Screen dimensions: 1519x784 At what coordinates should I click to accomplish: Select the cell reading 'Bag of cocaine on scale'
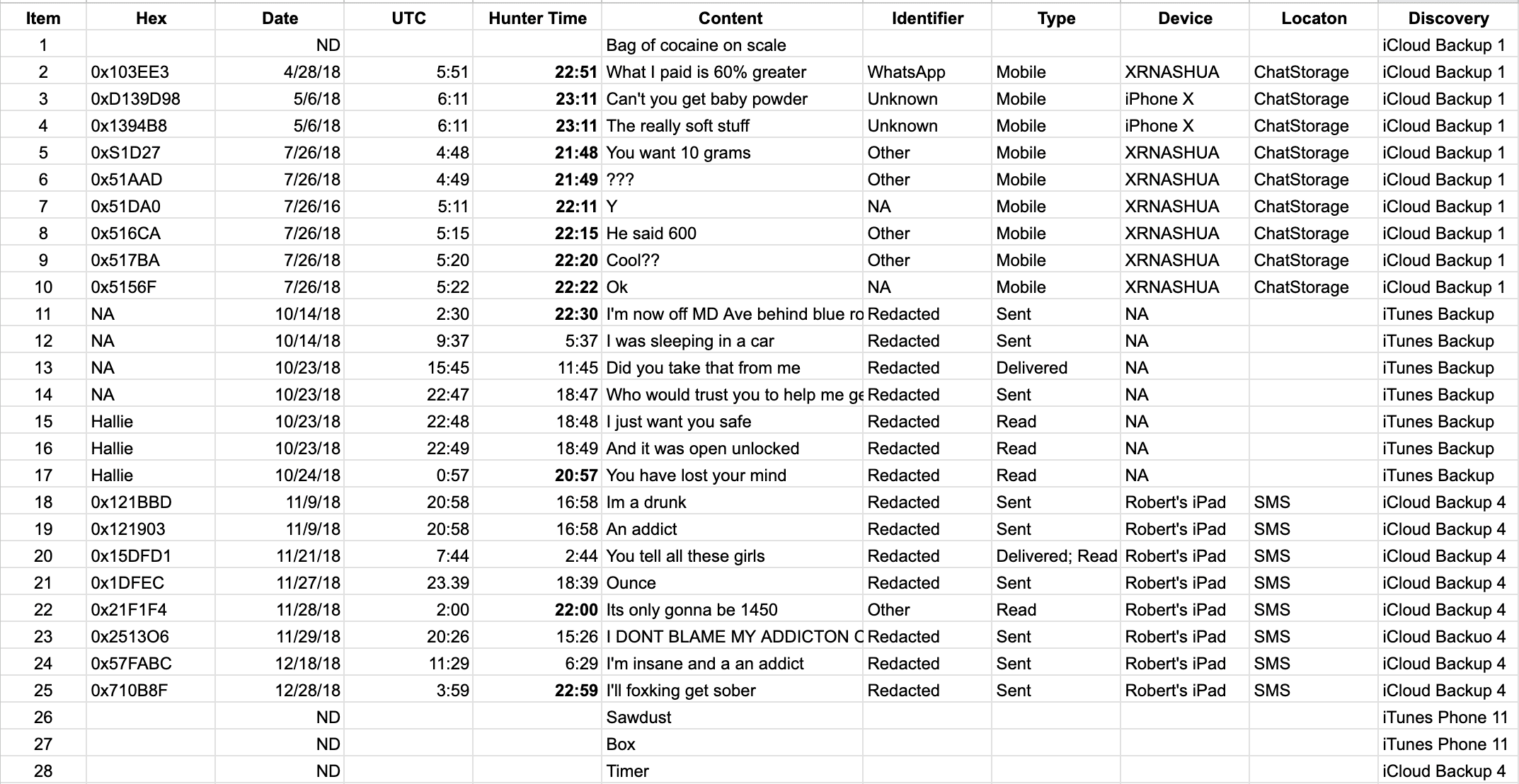(x=696, y=45)
